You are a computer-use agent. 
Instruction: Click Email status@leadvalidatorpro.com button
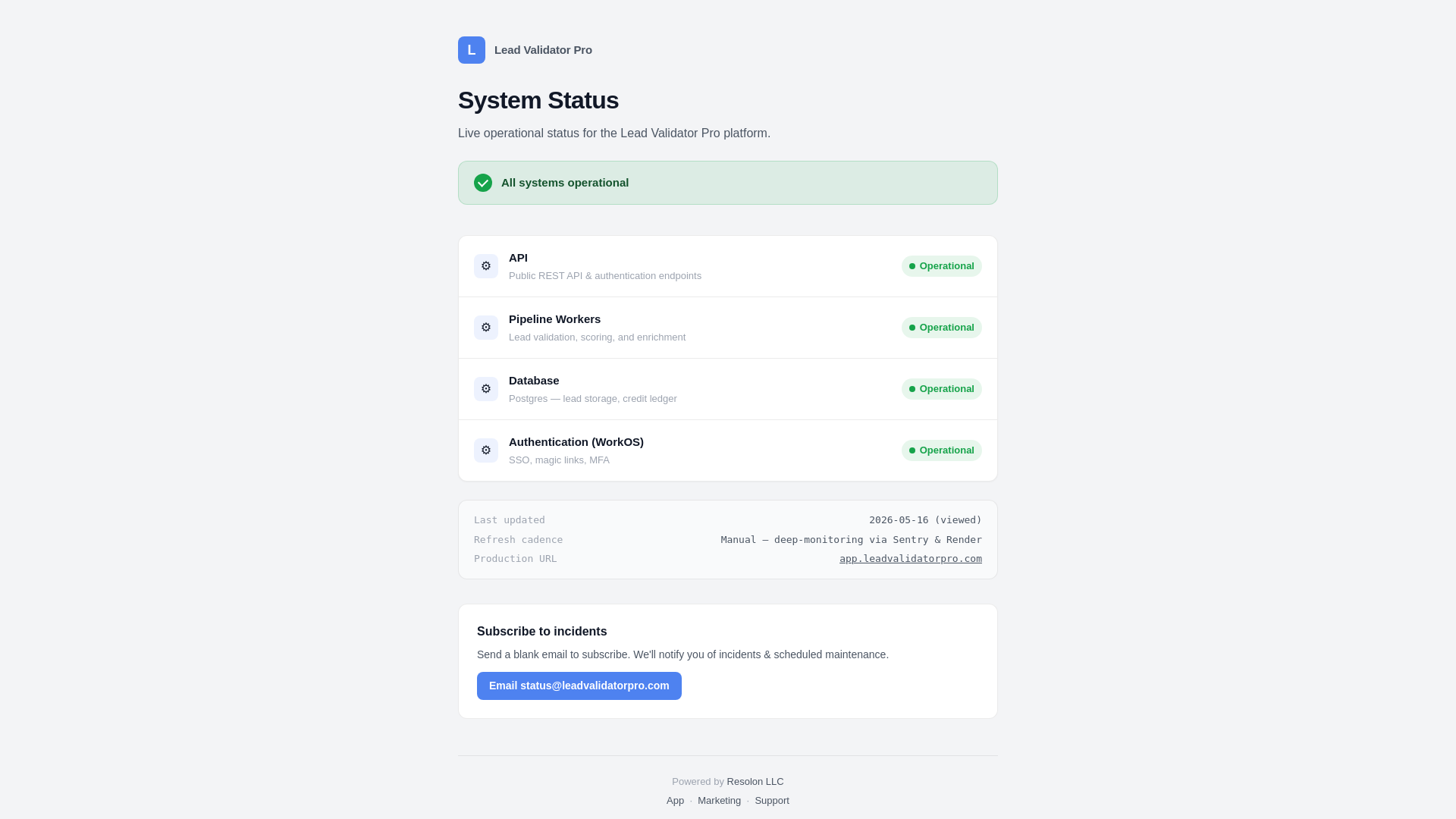[579, 686]
